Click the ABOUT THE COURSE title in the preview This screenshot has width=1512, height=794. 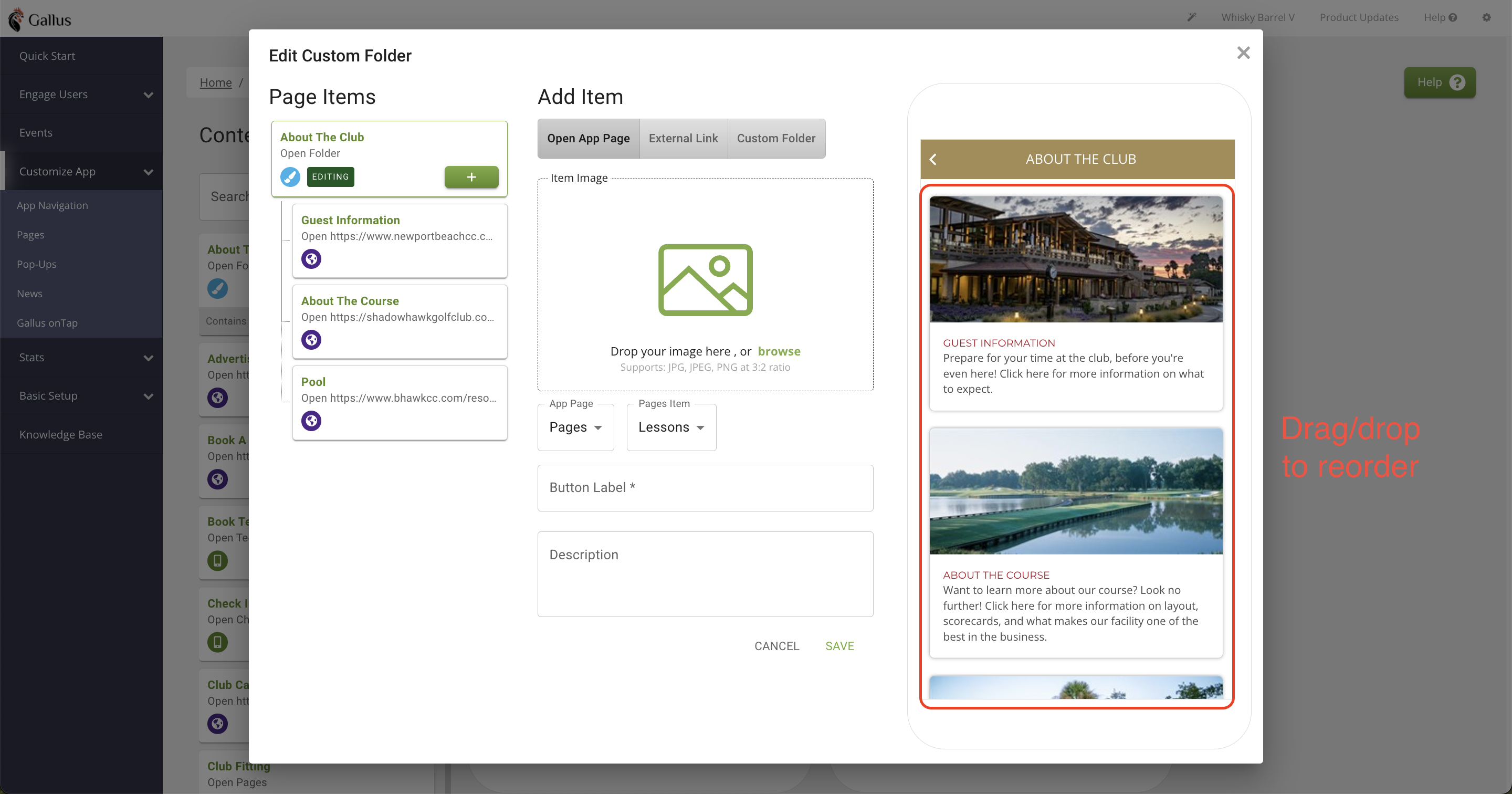click(996, 575)
